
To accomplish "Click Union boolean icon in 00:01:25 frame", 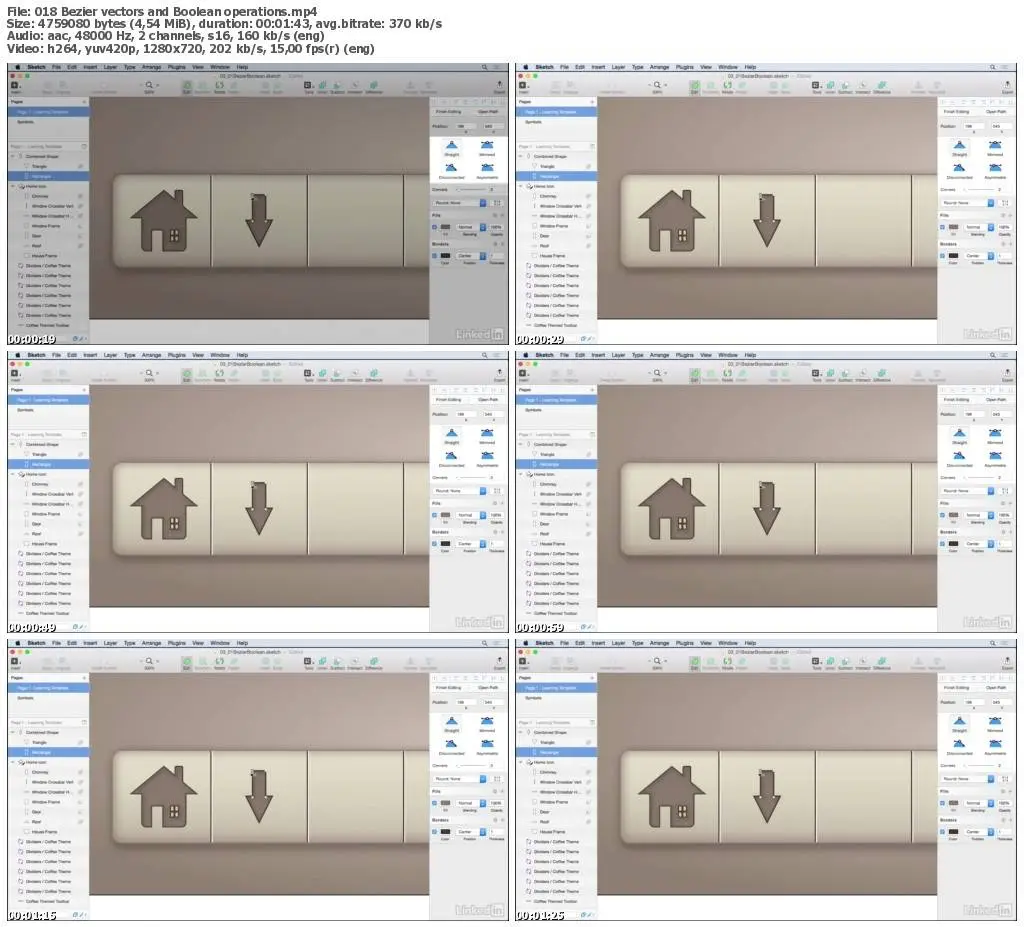I will [x=831, y=661].
